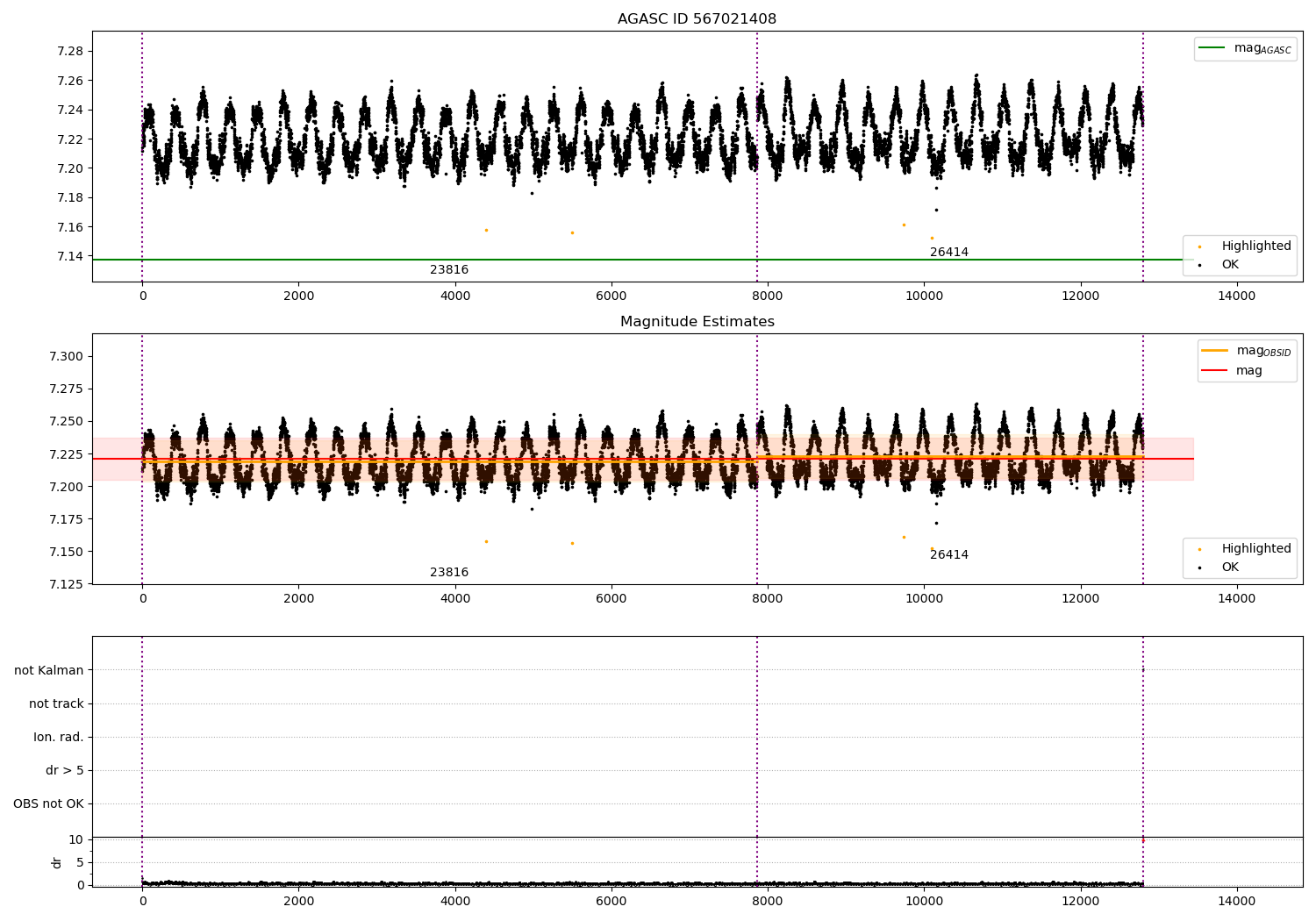Click the 7.24 y-tick in top plot
Viewport: 1316px width, 921px height.
click(70, 111)
